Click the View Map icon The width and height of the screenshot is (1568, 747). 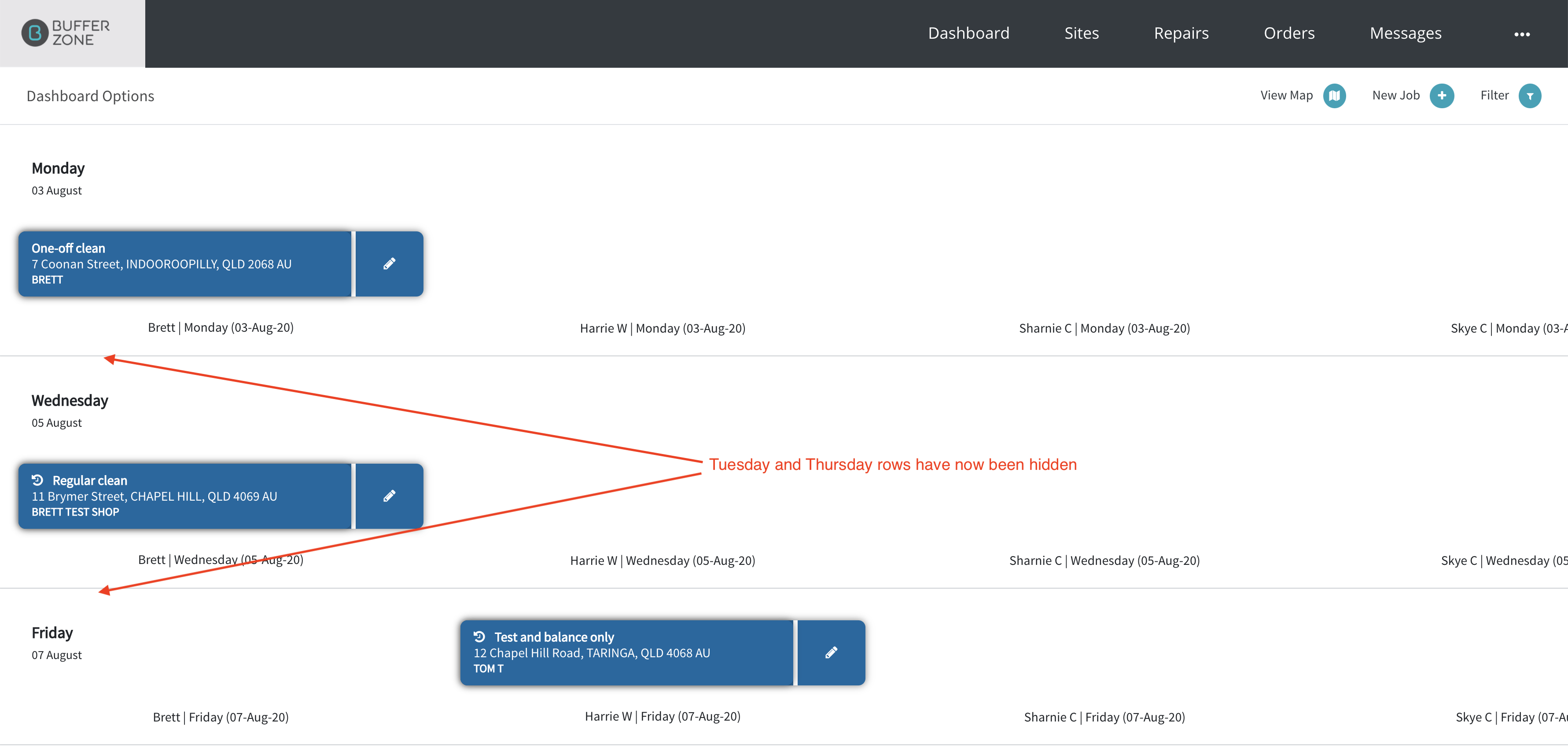click(1334, 95)
